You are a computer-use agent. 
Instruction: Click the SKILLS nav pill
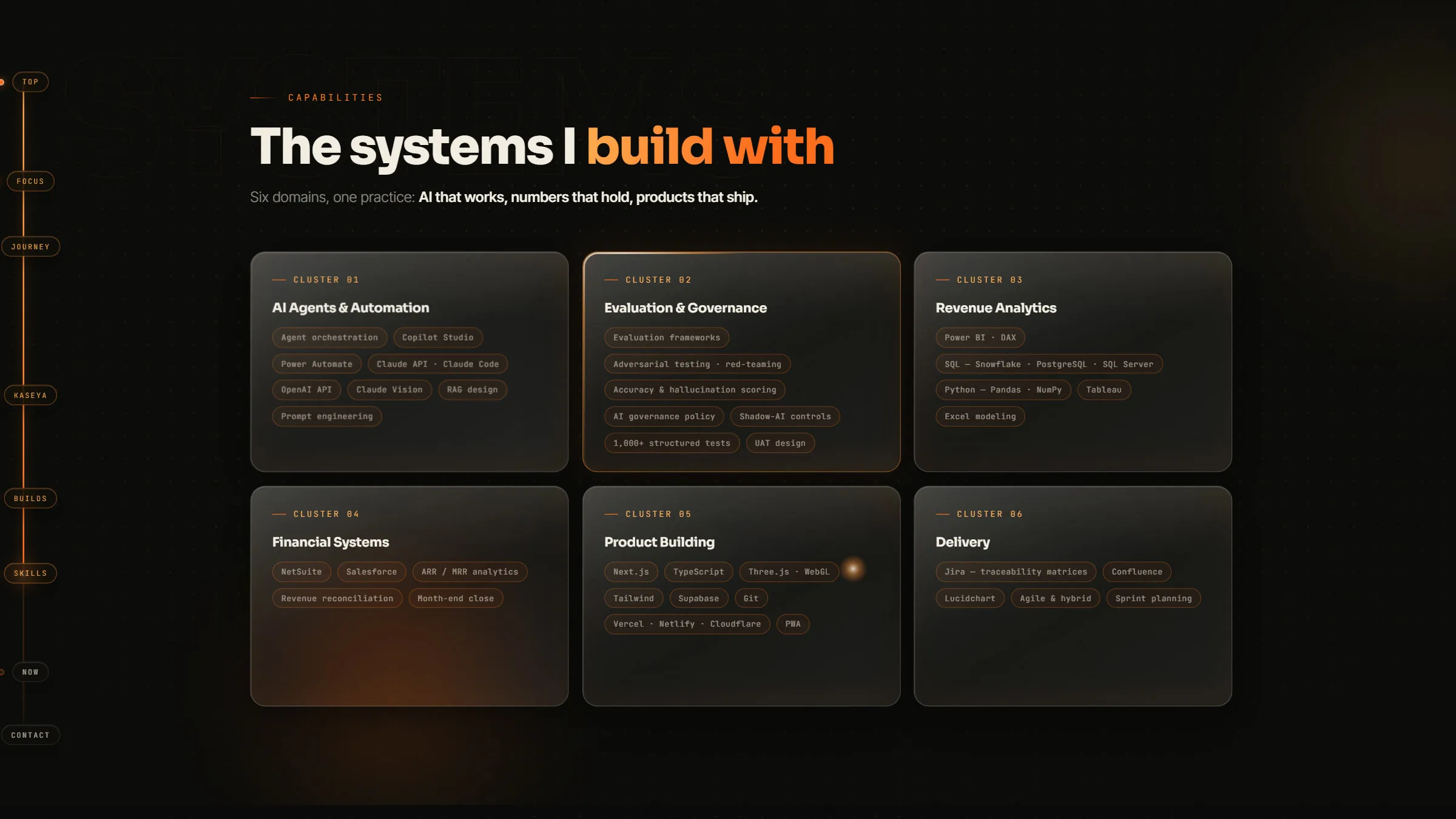point(30,573)
